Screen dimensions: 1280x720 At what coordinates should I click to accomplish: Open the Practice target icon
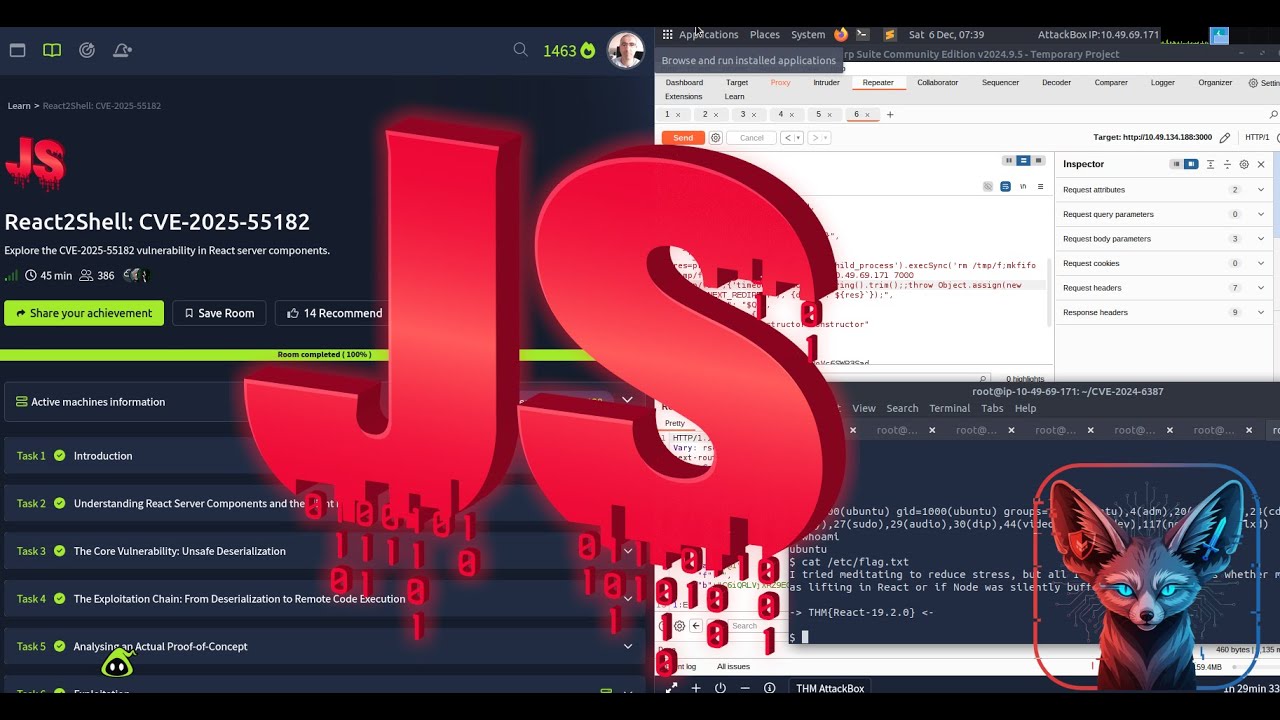click(87, 50)
